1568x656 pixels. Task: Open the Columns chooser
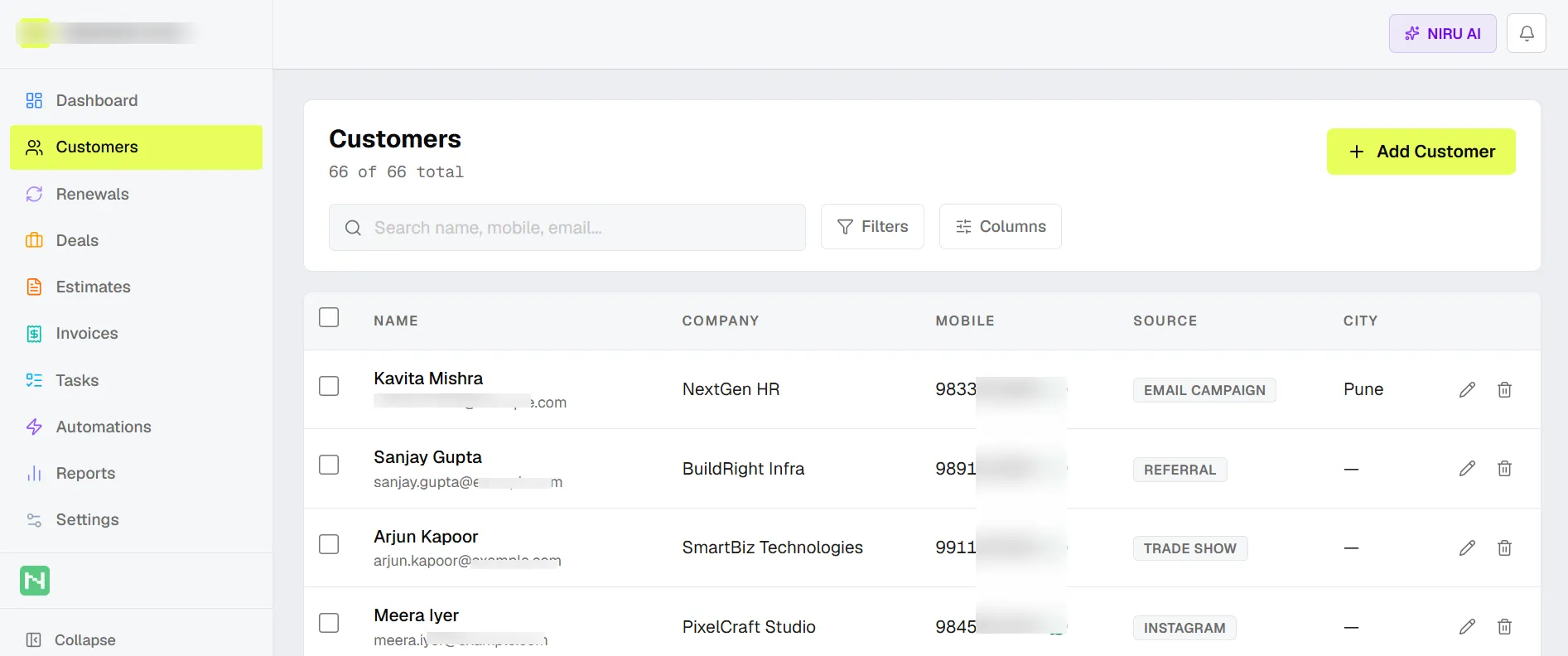tap(1001, 226)
